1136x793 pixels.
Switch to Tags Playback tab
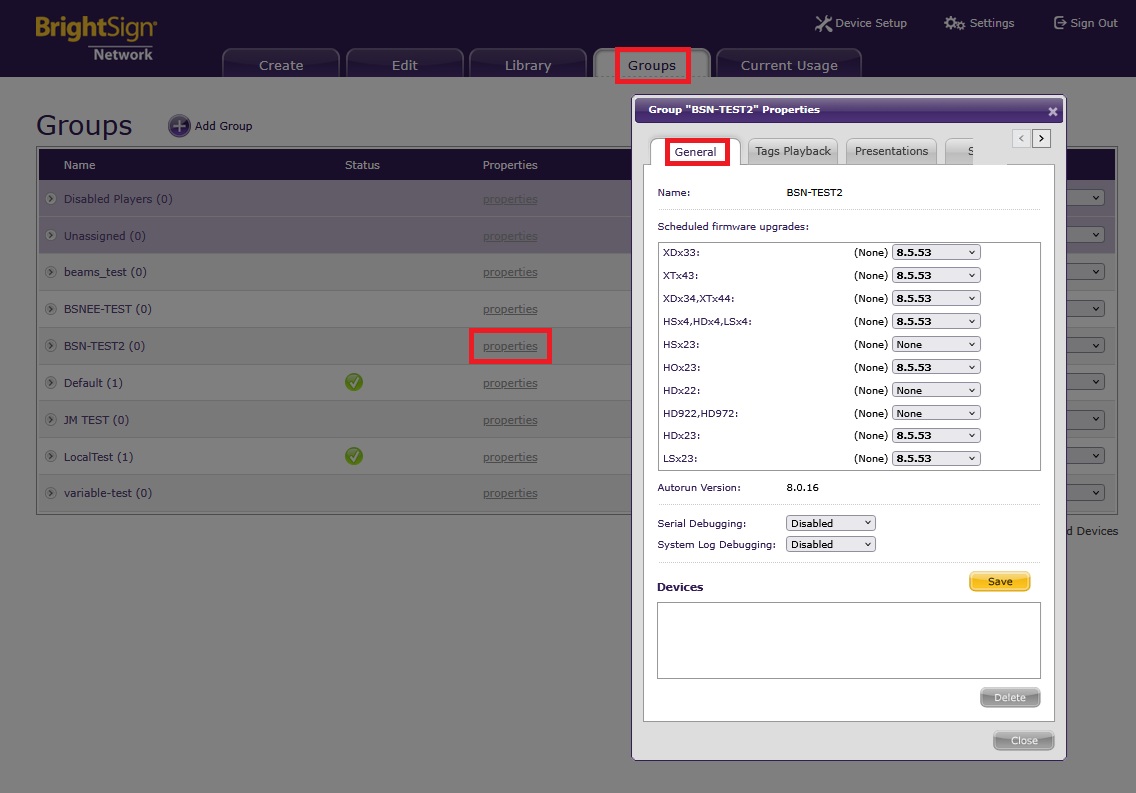pyautogui.click(x=793, y=151)
